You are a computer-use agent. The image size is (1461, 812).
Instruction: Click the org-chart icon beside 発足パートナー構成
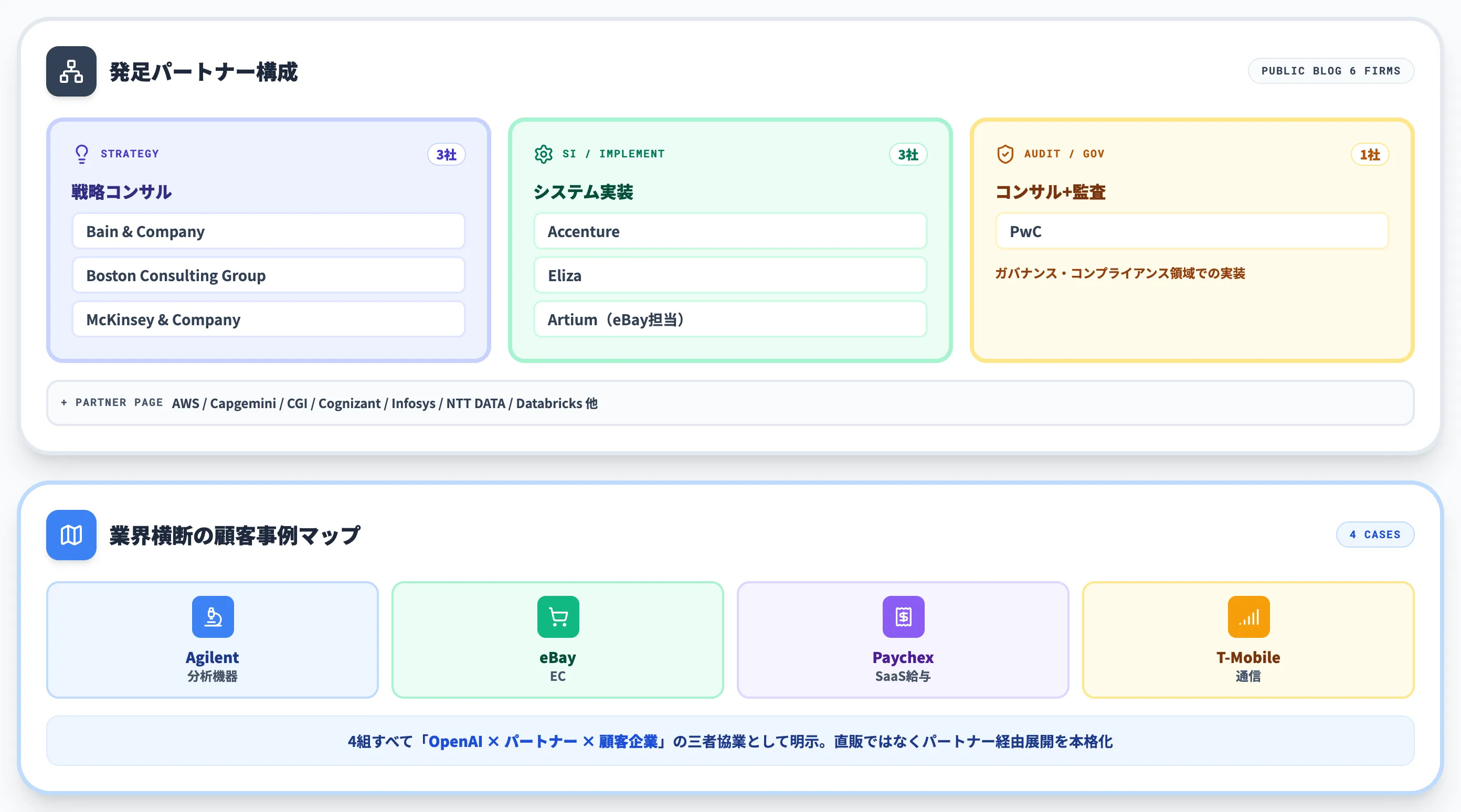[71, 71]
